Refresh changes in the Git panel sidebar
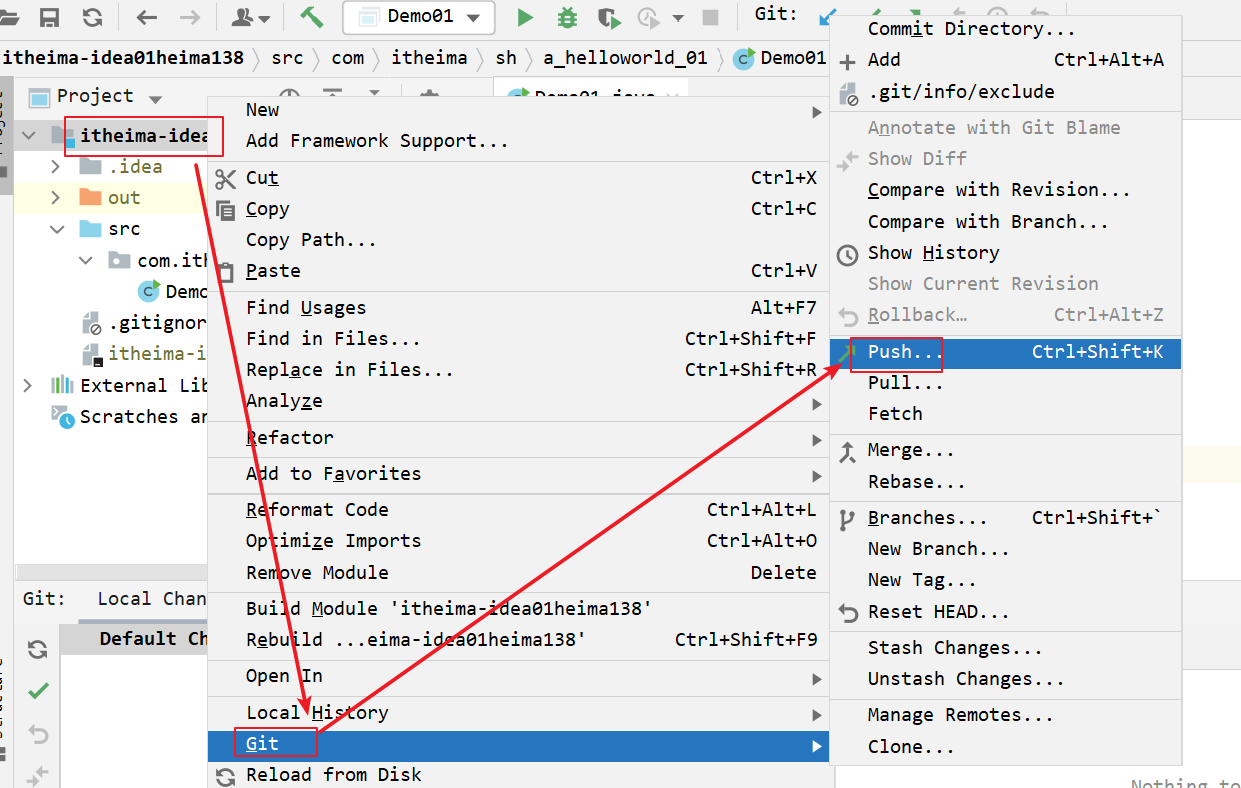1241x788 pixels. 38,650
